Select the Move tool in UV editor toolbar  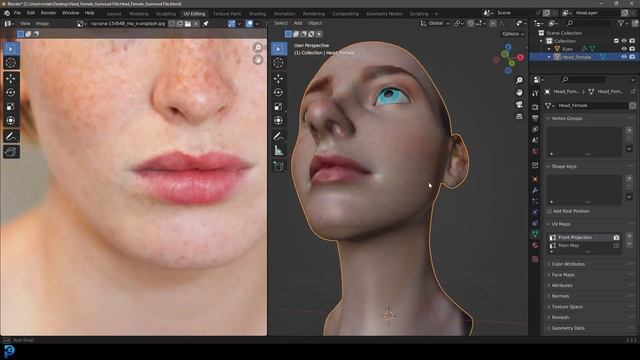click(11, 78)
